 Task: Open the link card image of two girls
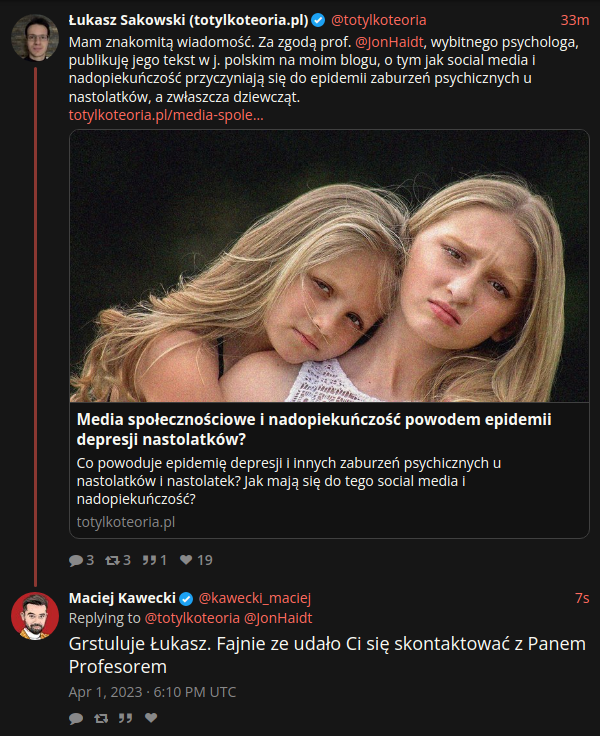coord(329,266)
